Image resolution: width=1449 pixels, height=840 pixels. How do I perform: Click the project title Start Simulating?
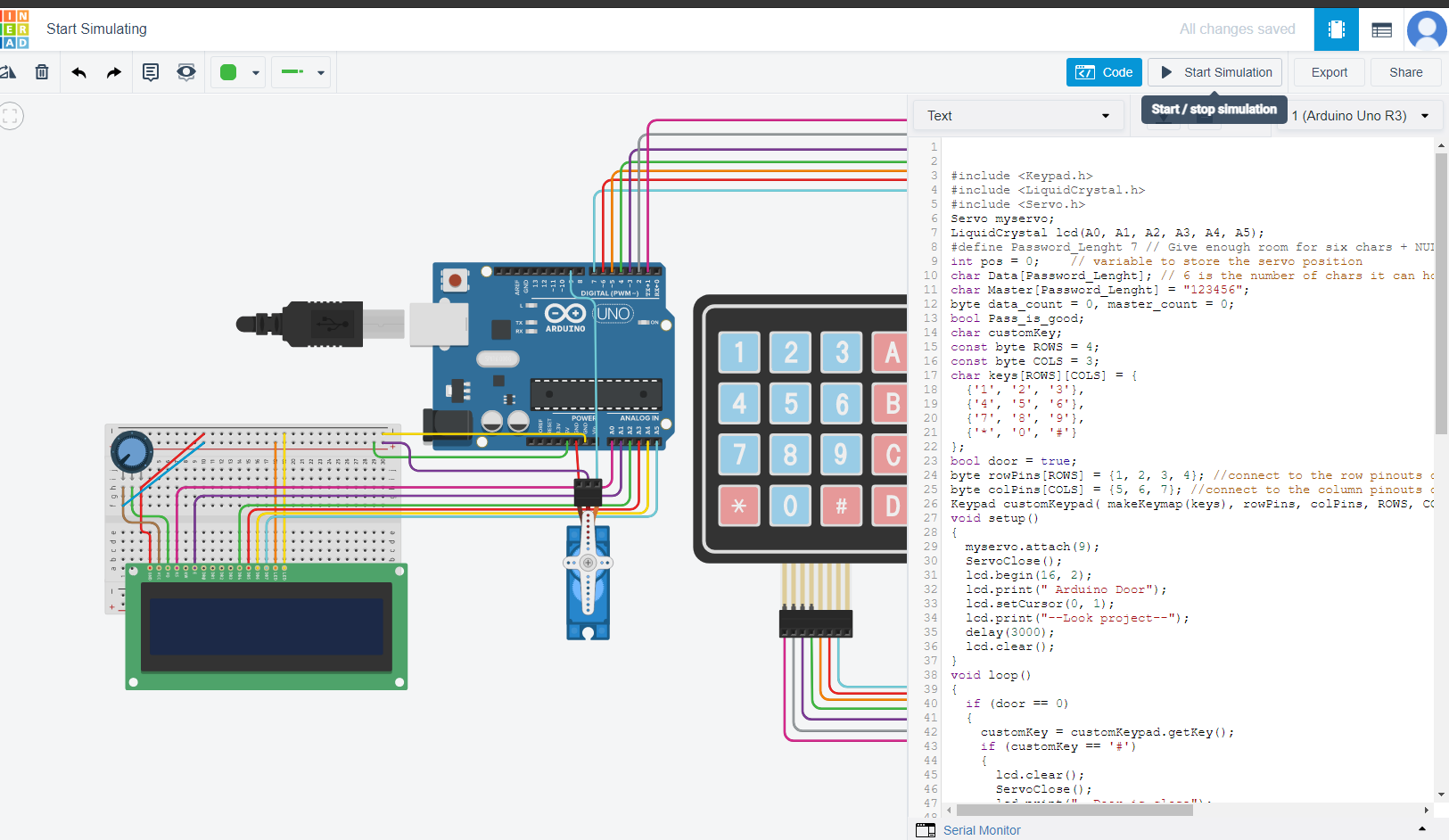point(96,29)
